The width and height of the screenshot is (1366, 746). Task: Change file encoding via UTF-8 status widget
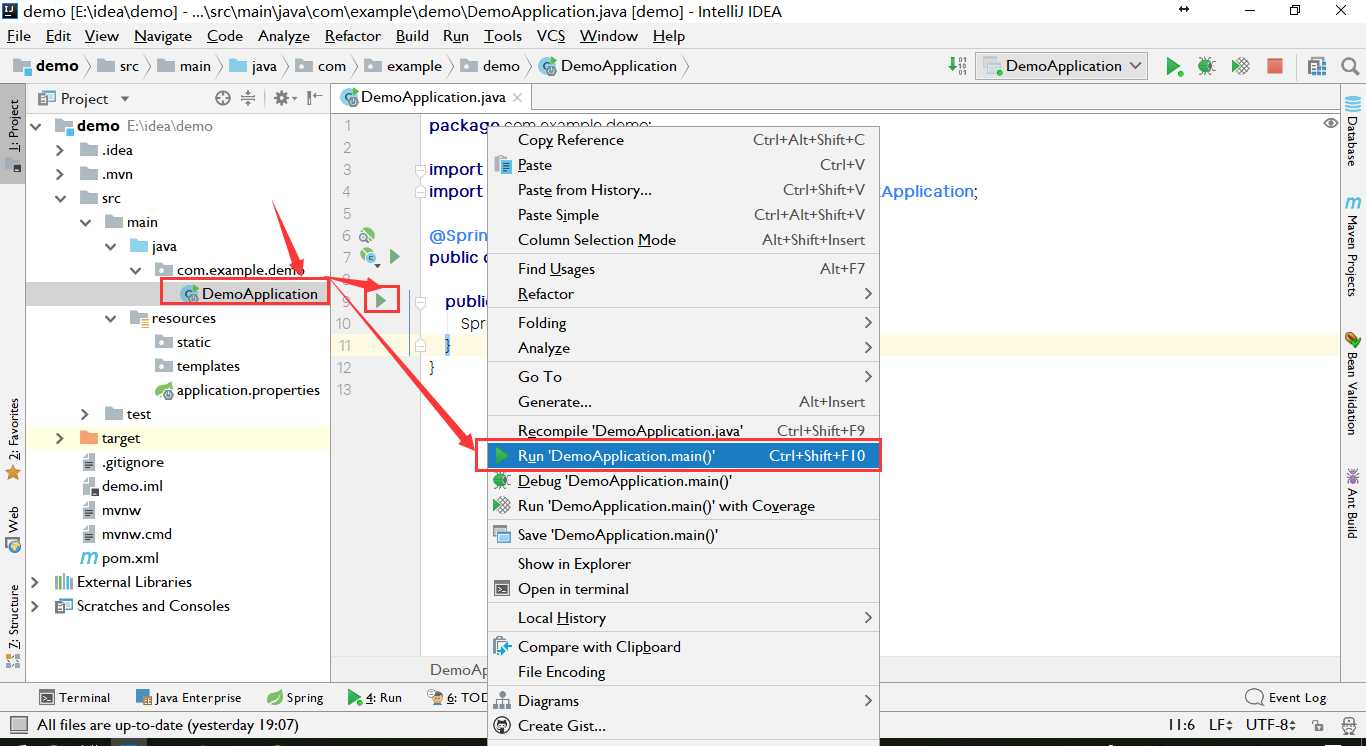pyautogui.click(x=1271, y=725)
